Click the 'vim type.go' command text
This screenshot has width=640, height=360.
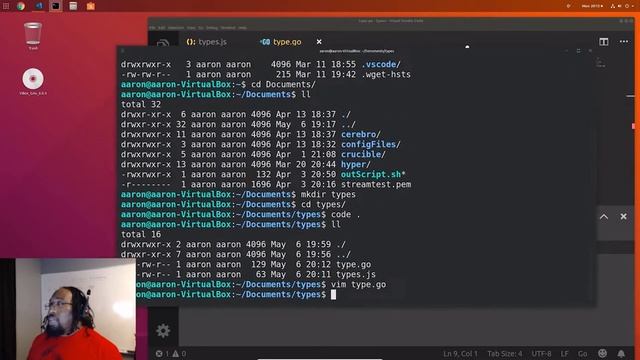[x=358, y=284]
